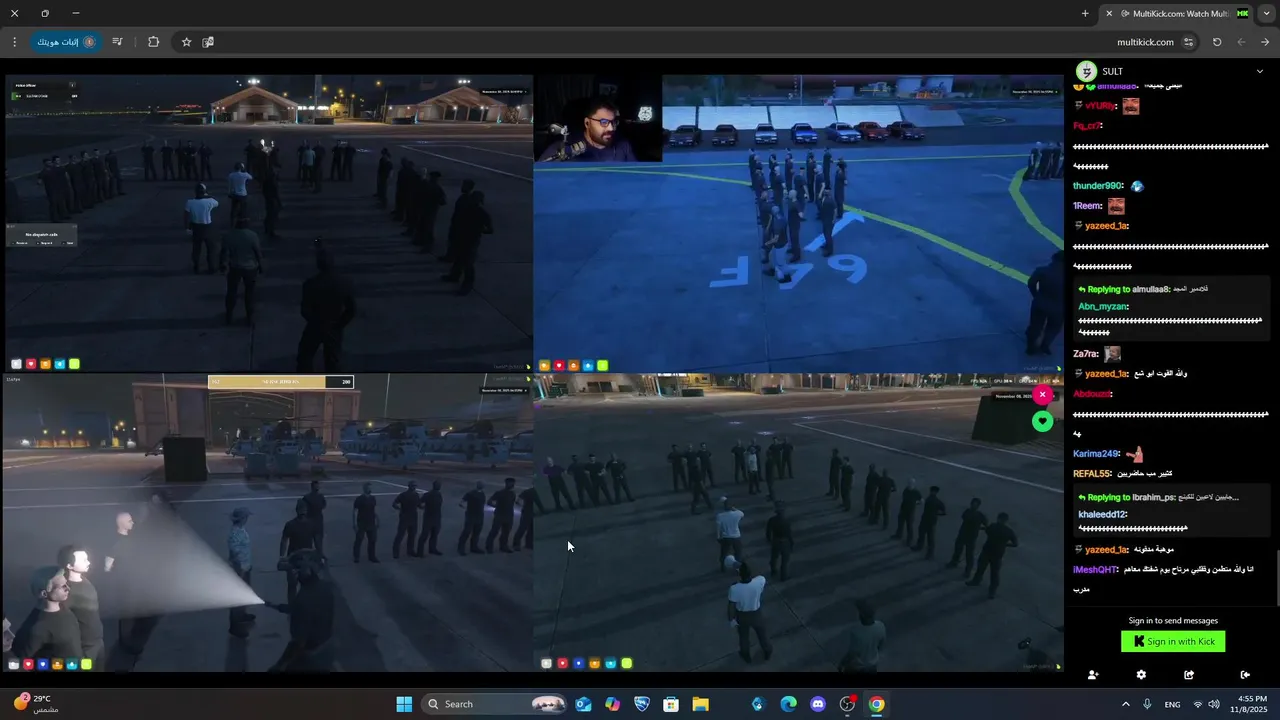Toggle the microphone tray icon

click(x=1147, y=704)
